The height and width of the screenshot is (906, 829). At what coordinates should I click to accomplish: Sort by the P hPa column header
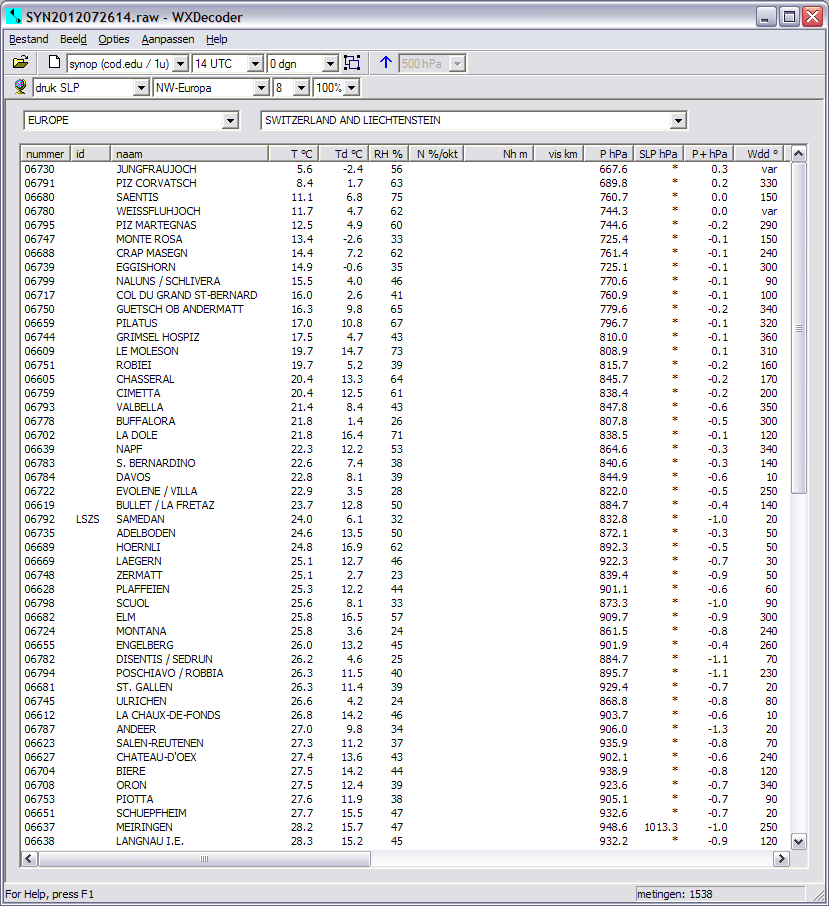tap(609, 154)
